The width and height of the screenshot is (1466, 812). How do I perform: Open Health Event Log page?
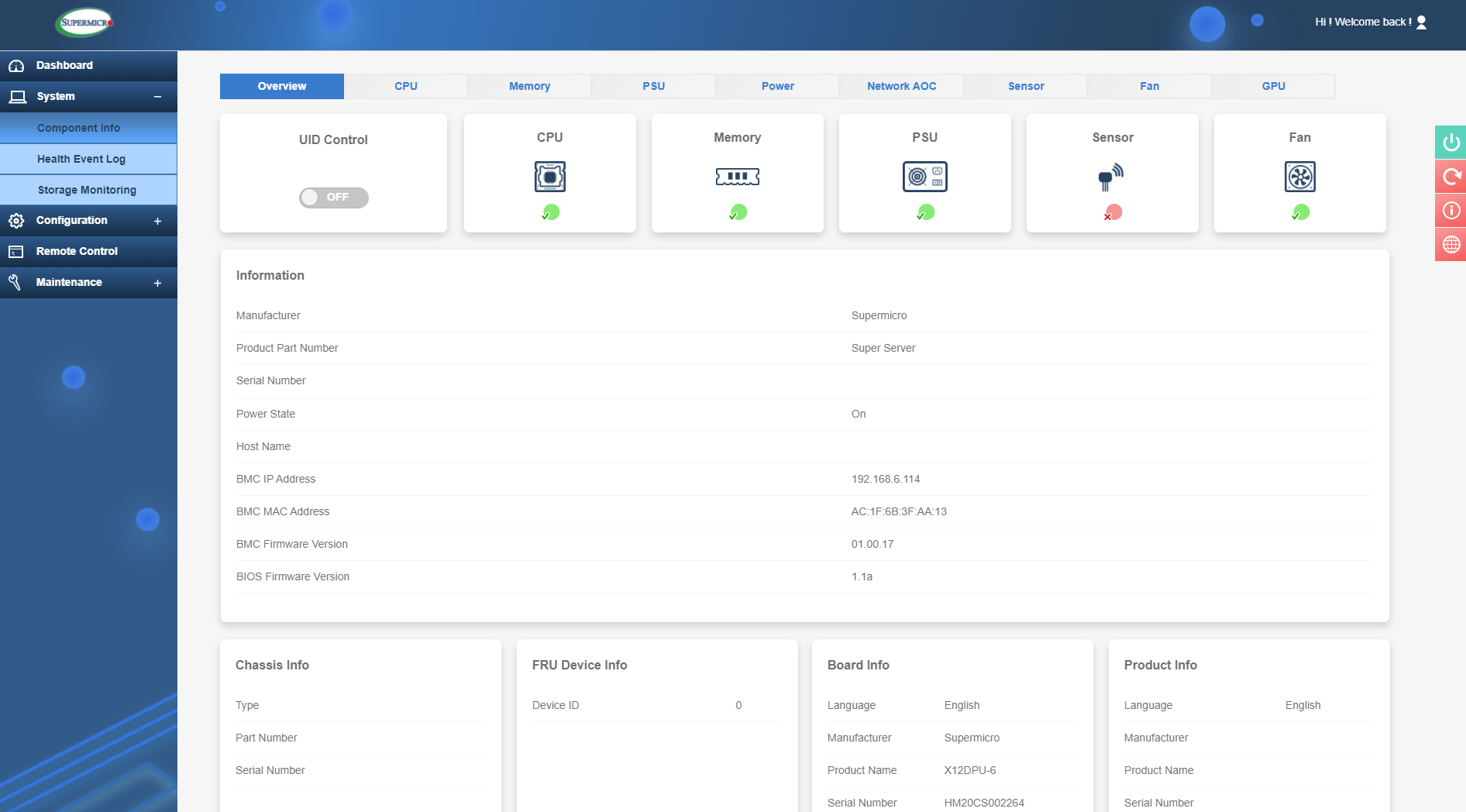point(81,159)
